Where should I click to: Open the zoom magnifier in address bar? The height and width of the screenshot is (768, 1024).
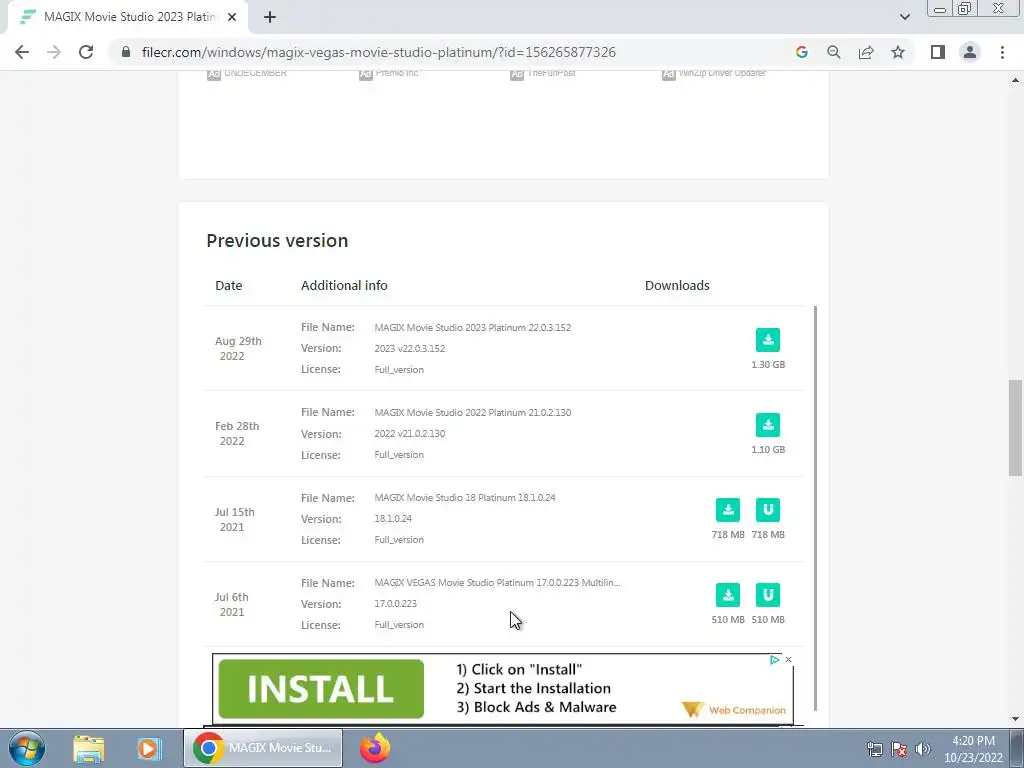(x=833, y=52)
